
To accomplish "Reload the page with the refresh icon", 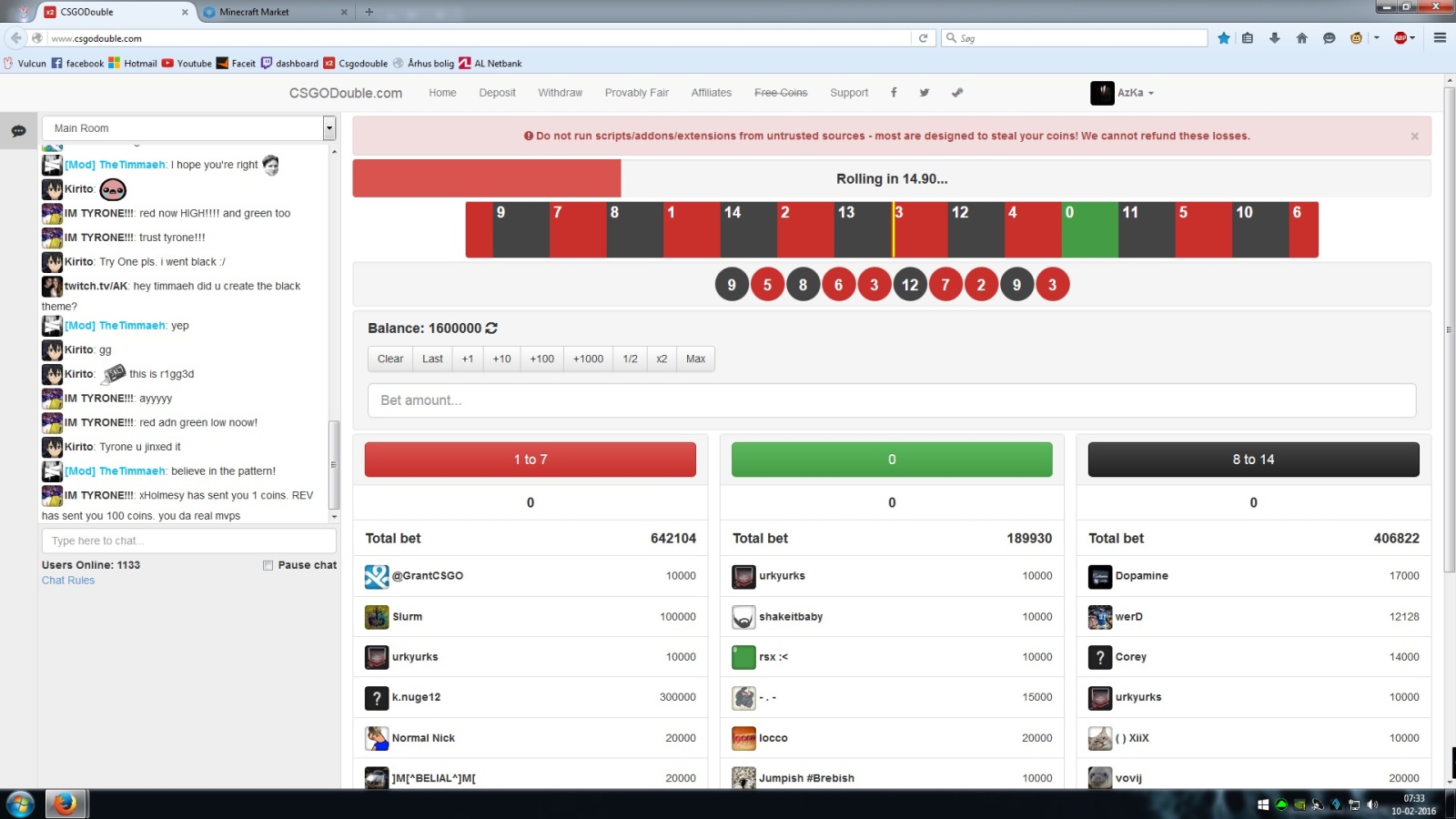I will (x=923, y=38).
